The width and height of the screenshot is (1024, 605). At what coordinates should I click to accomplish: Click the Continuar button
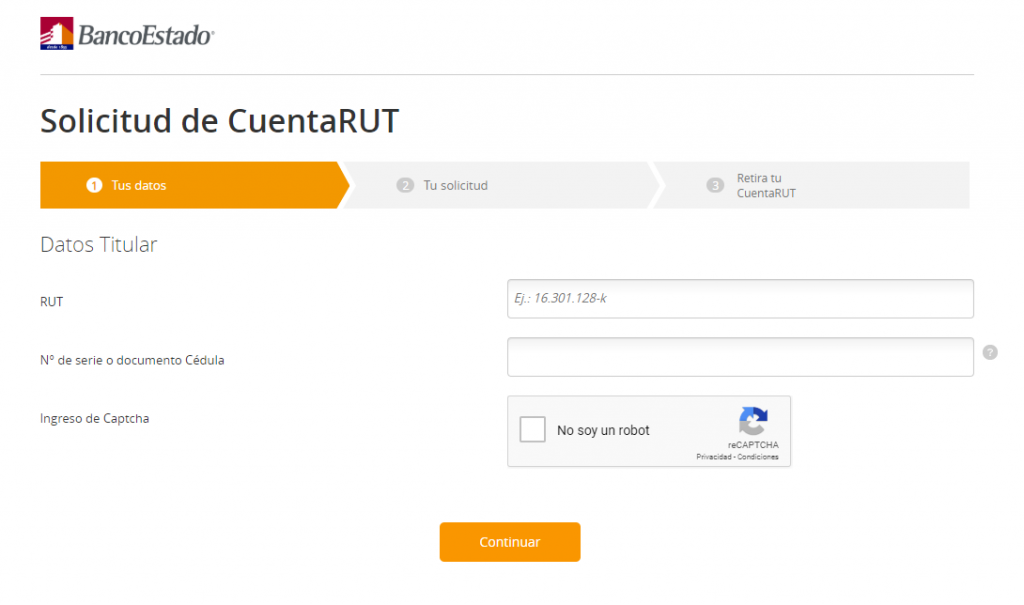(510, 542)
